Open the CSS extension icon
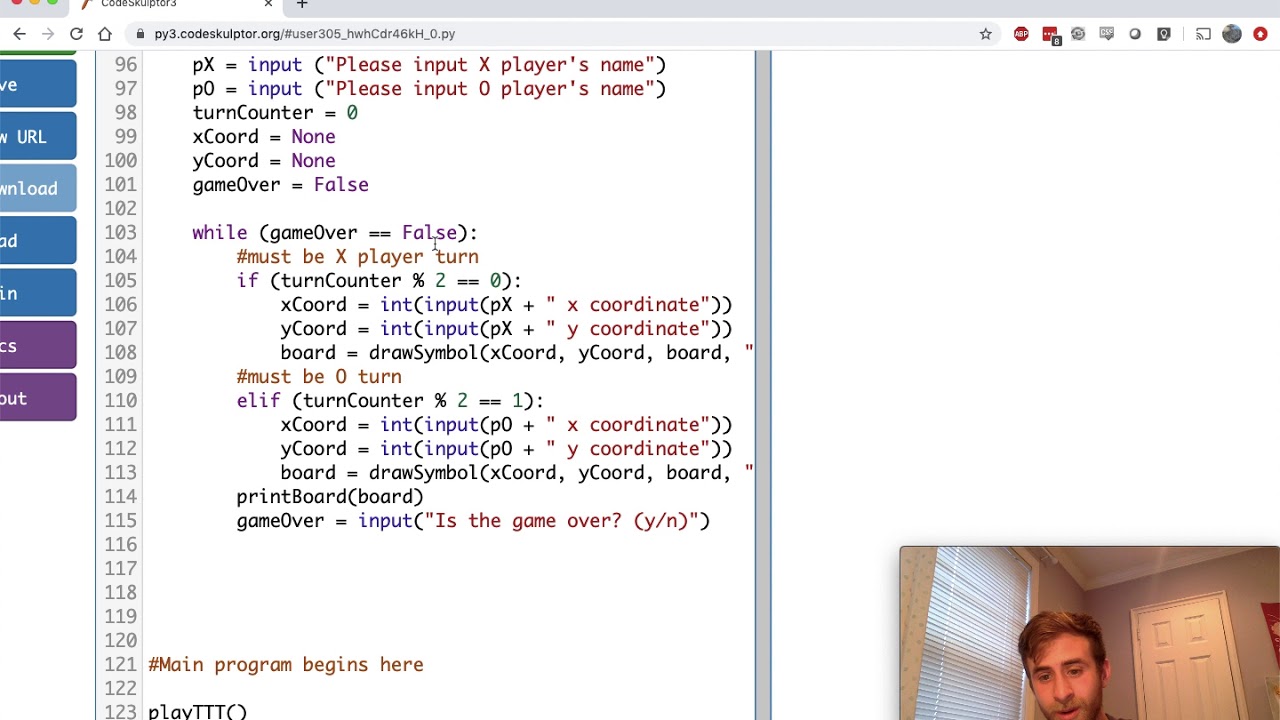Image resolution: width=1280 pixels, height=720 pixels. coord(1107,34)
